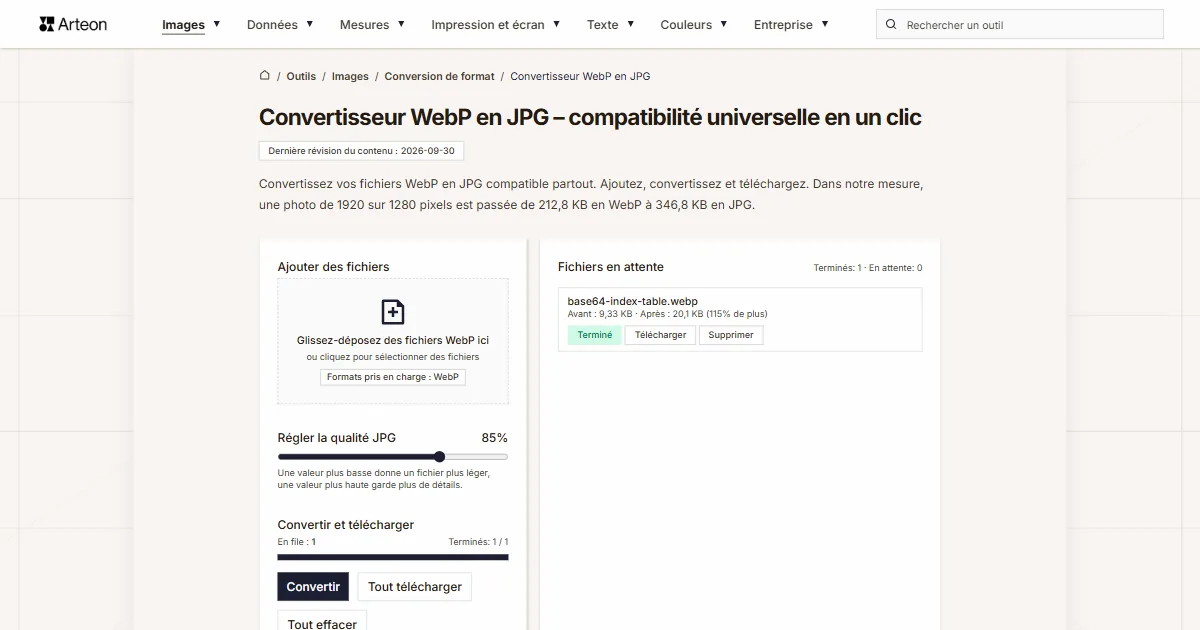Expand the Couleurs dropdown arrow
1200x630 pixels.
point(724,24)
